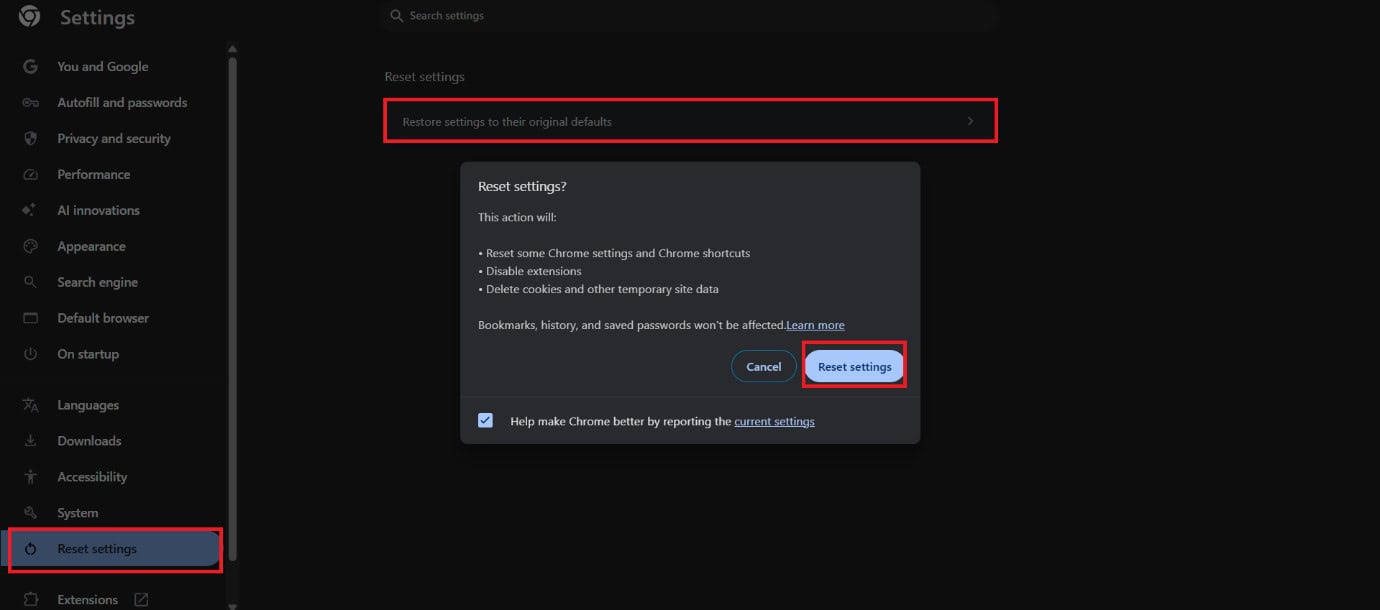The width and height of the screenshot is (1380, 610).
Task: Click the Delete cookies bullet text
Action: pos(598,289)
